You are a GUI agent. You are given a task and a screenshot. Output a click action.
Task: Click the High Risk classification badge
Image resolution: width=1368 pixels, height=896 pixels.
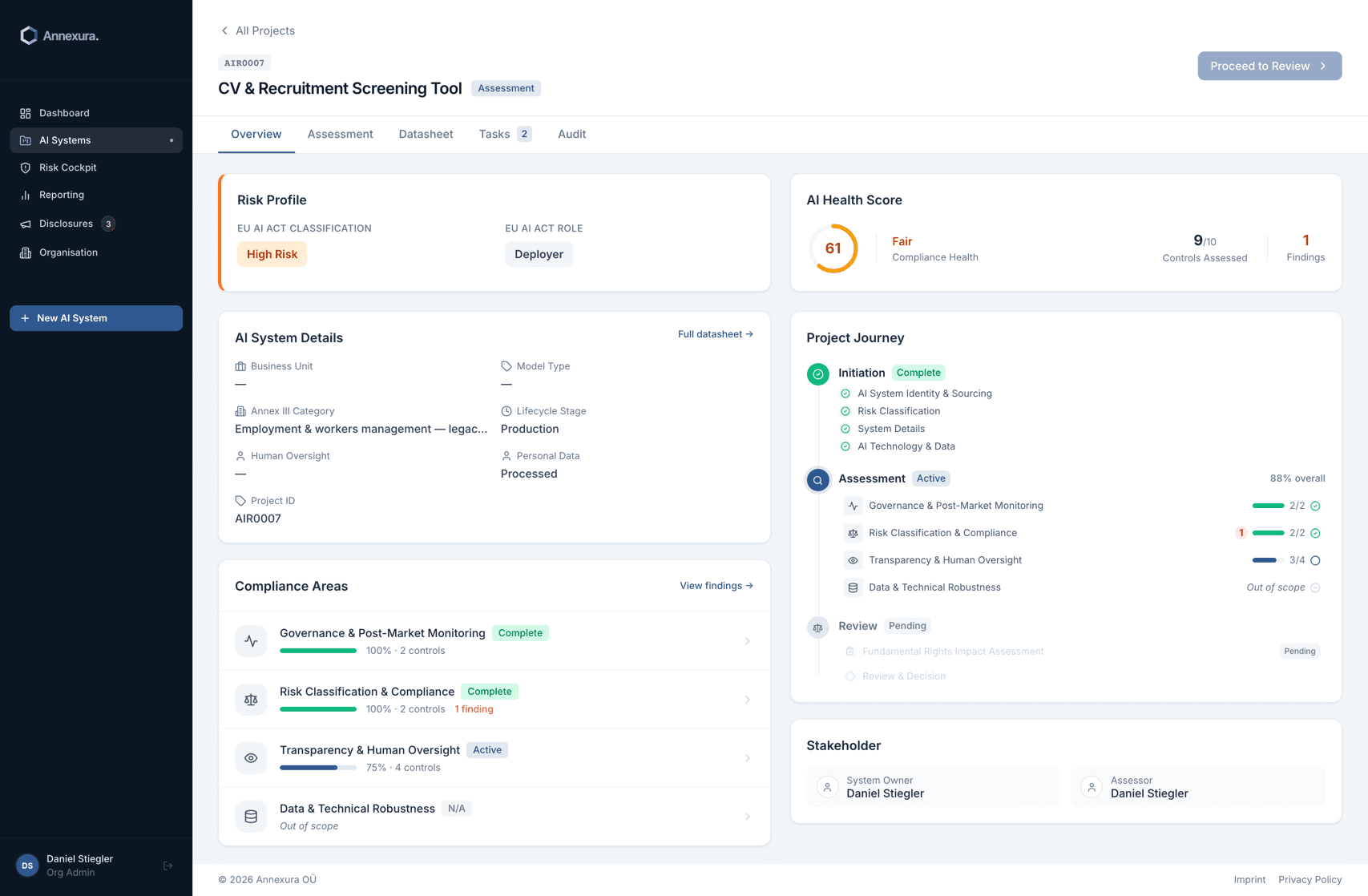tap(272, 254)
